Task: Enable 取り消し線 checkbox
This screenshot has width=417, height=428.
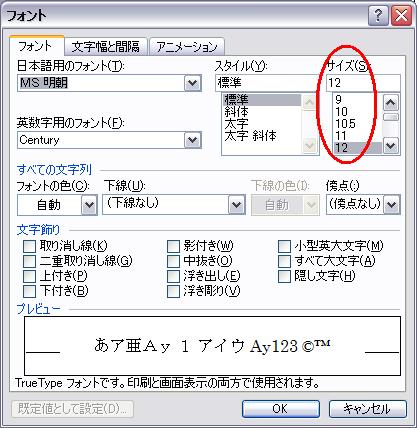Action: pyautogui.click(x=29, y=247)
